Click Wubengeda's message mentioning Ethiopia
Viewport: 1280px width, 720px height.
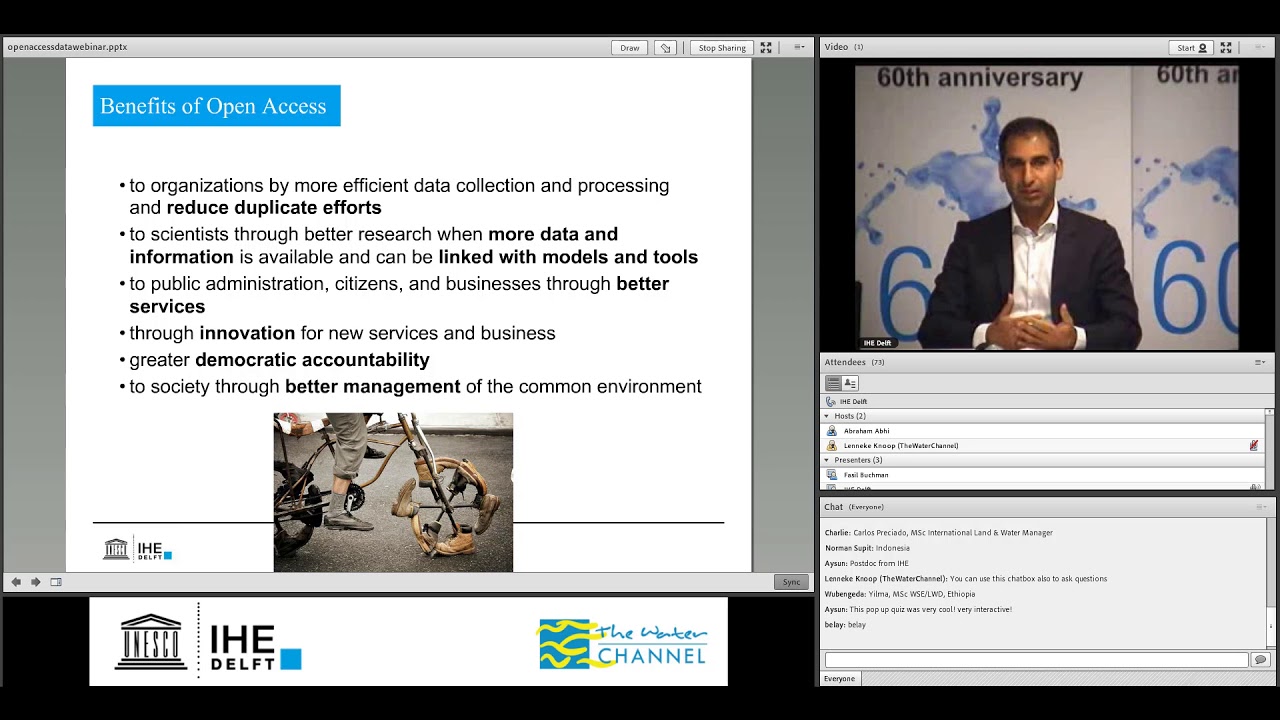click(x=900, y=594)
